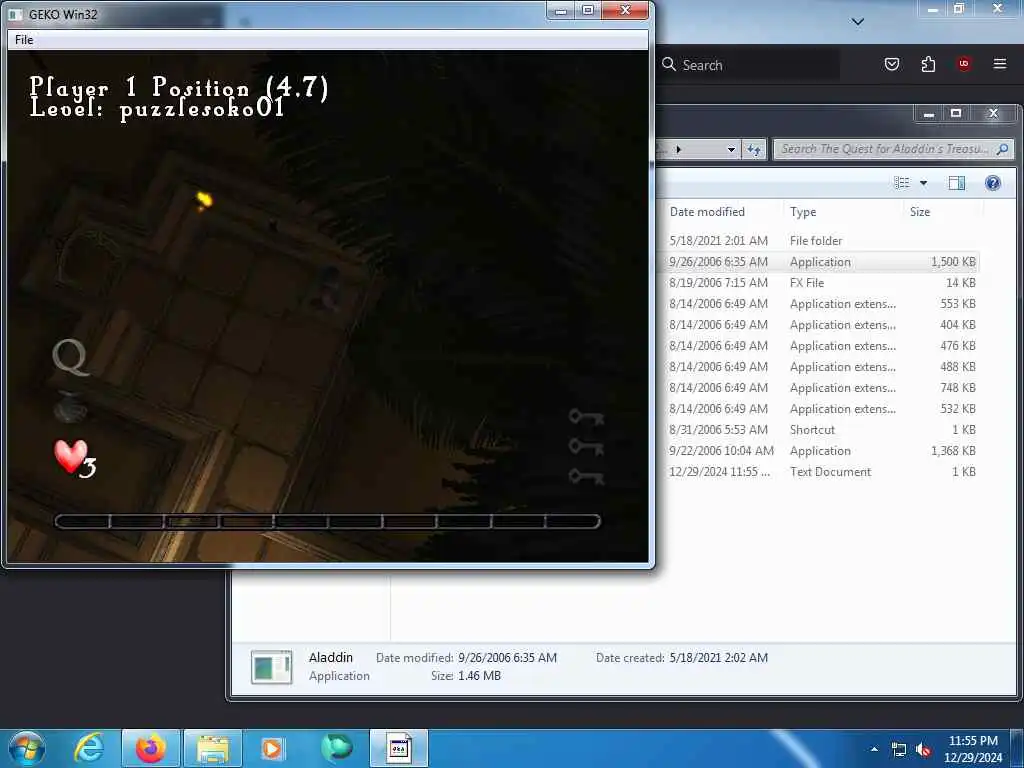Expand the Firefox tab list chevron
Screen dimensions: 1024x768
coord(858,22)
